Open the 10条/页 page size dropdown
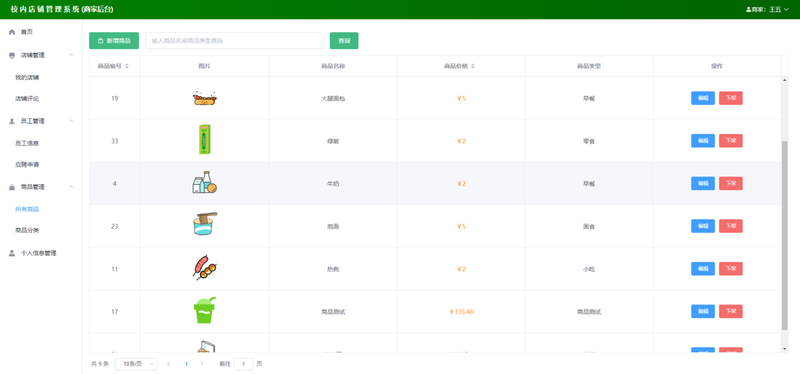This screenshot has height=374, width=800. (136, 364)
